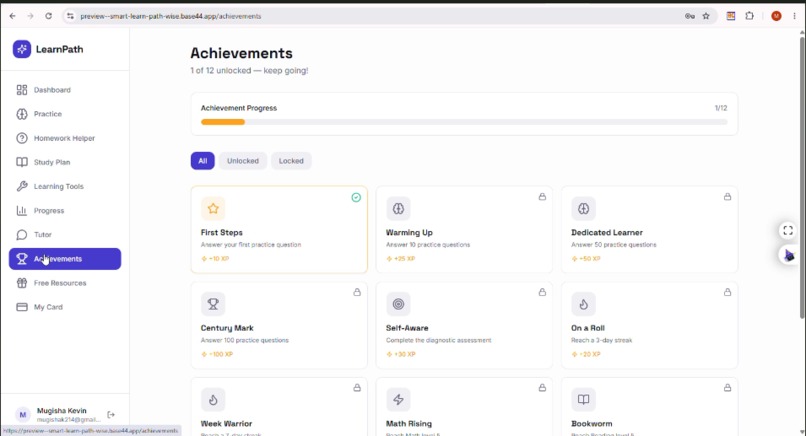Click the Warming Up brain icon
This screenshot has height=436, width=806.
click(x=398, y=208)
